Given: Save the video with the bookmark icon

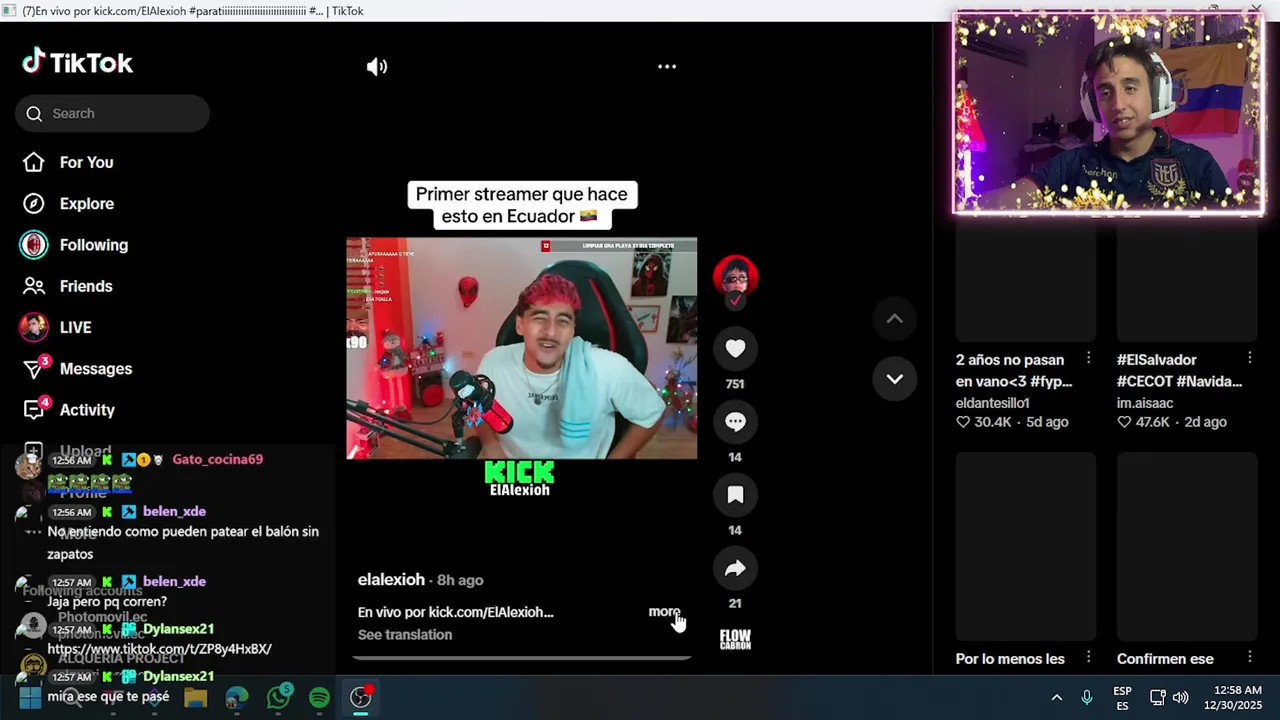Looking at the screenshot, I should 735,494.
